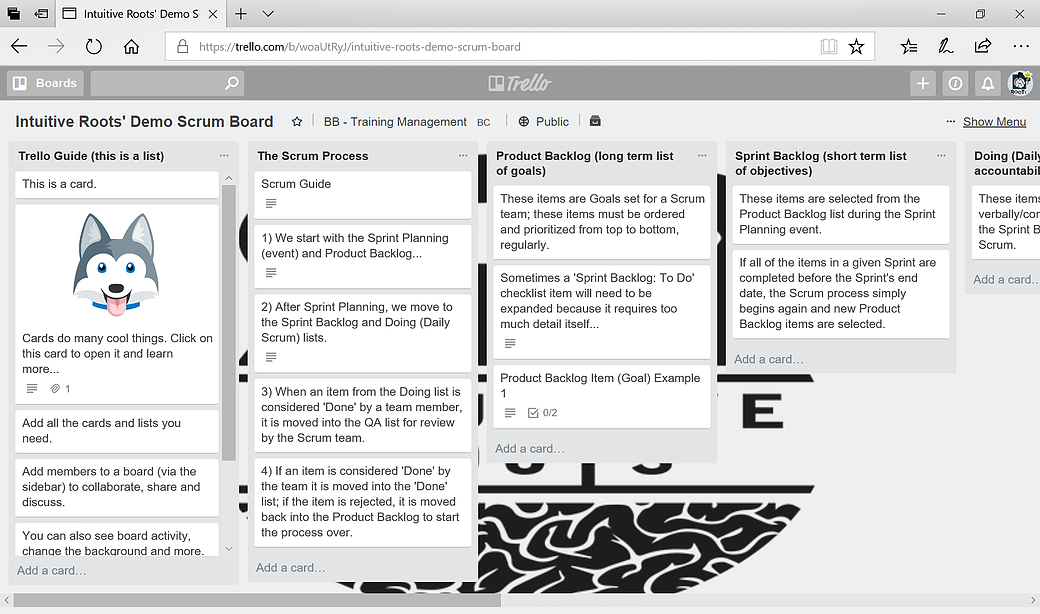The image size is (1040, 614).
Task: Open '1) We start with the Sprint Planning' card
Action: (x=362, y=257)
